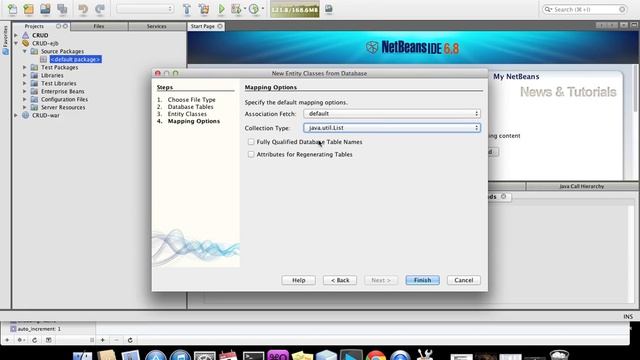Expand the Configuration Files node
This screenshot has width=640, height=360.
(x=25, y=99)
